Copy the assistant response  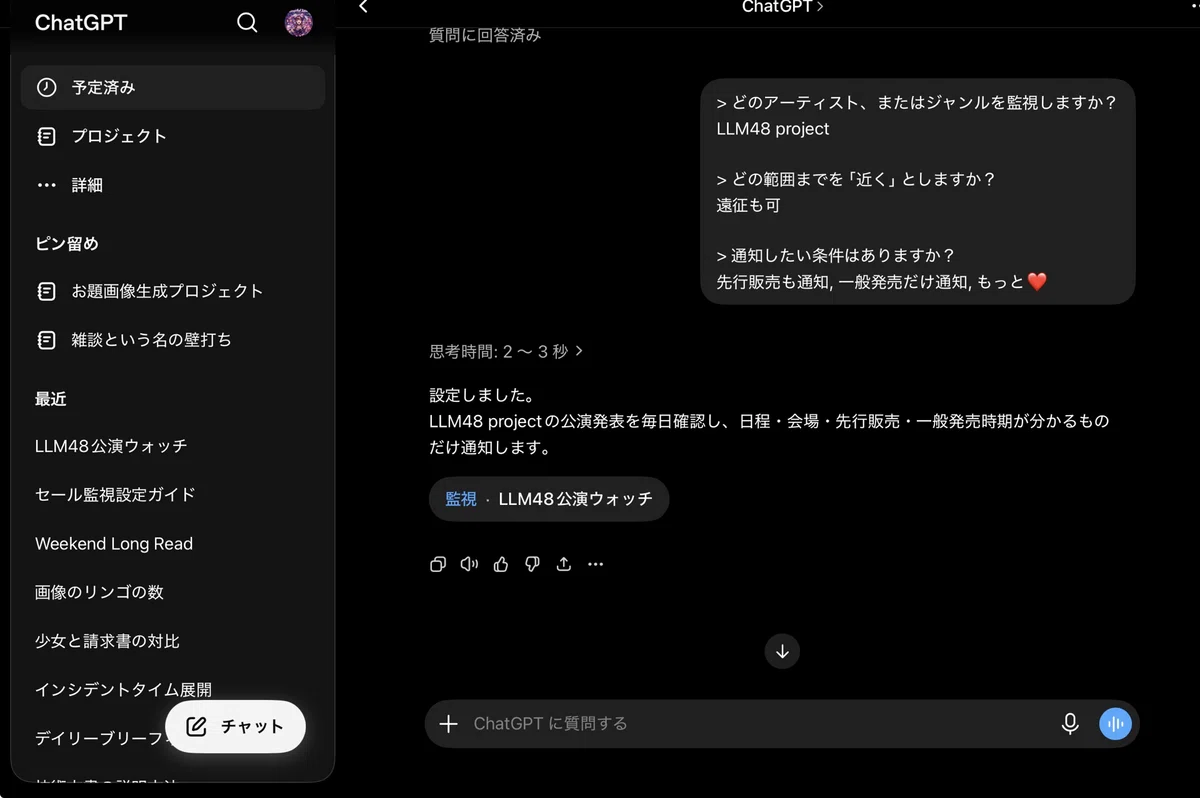(x=438, y=564)
